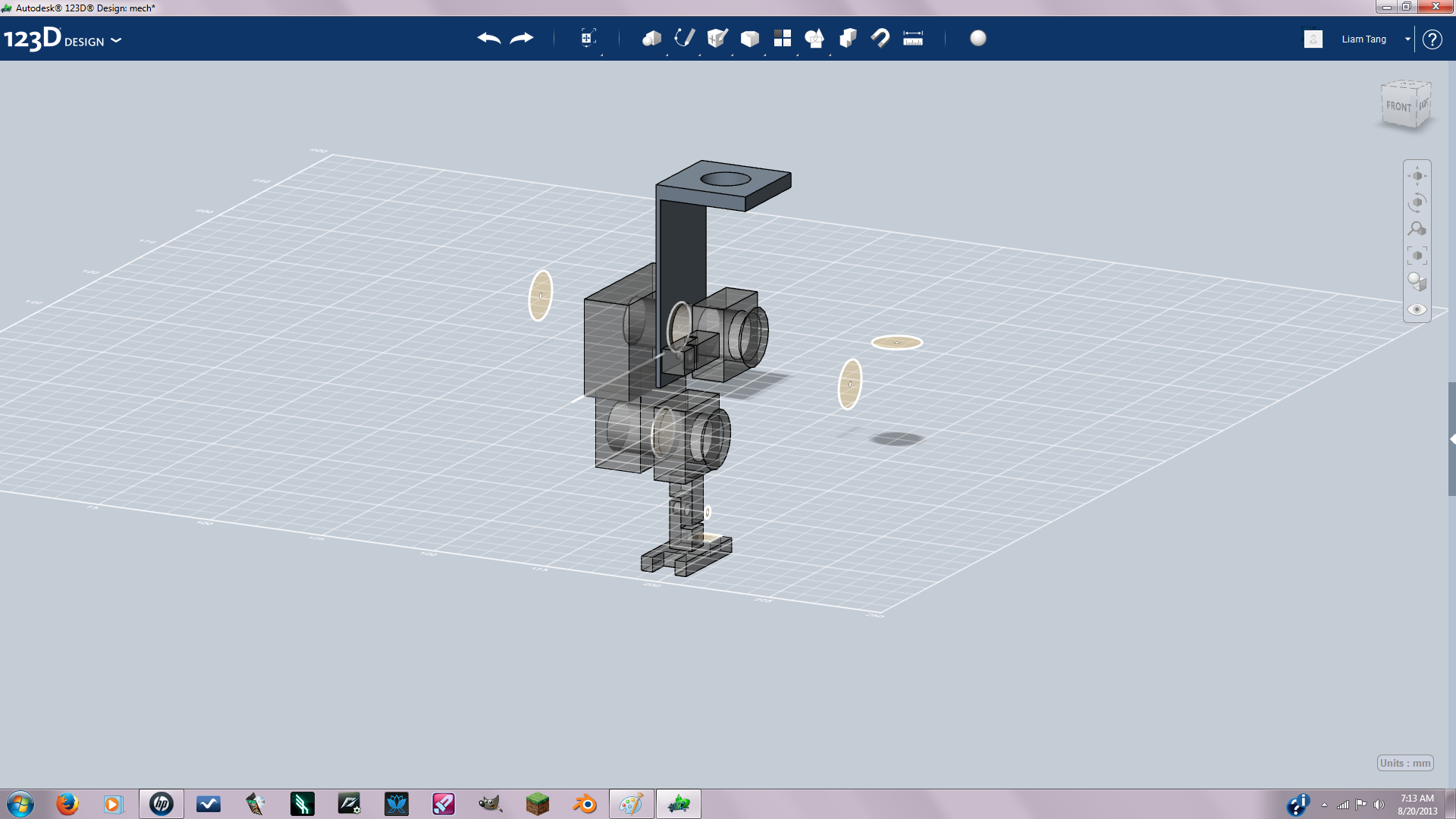1456x819 pixels.
Task: Open the HP taskbar application
Action: click(x=162, y=804)
